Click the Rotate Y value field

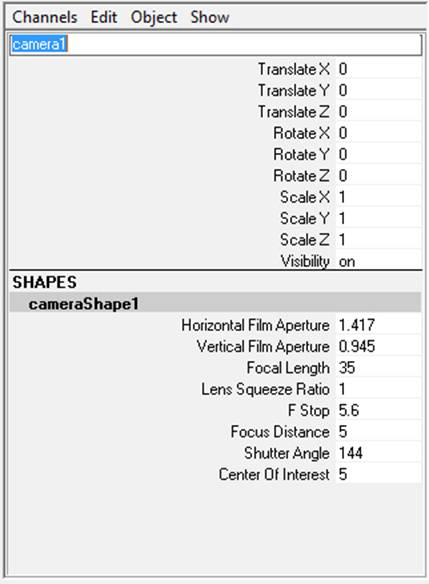tap(379, 154)
